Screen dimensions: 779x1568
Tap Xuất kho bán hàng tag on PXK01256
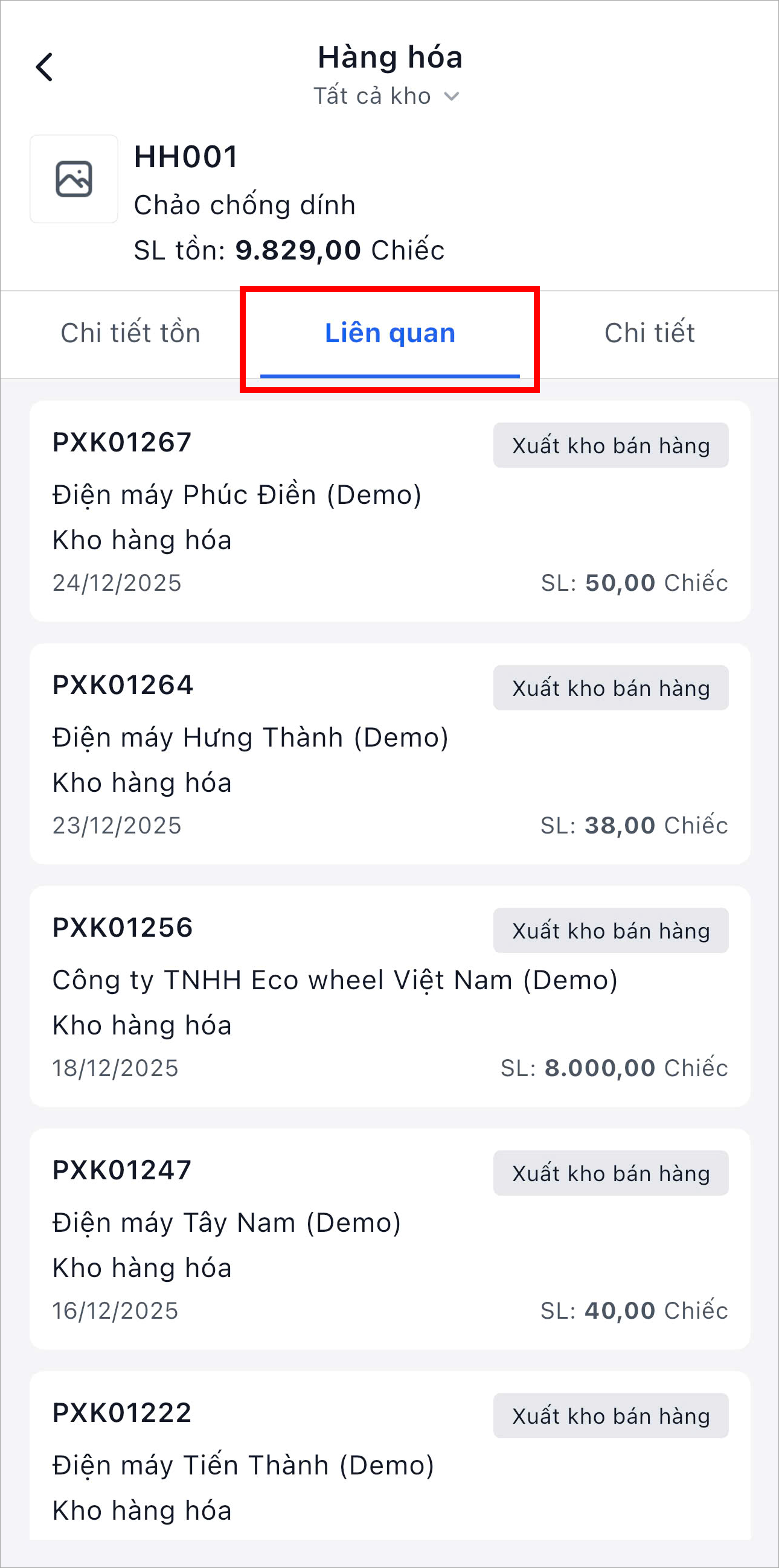[x=611, y=931]
